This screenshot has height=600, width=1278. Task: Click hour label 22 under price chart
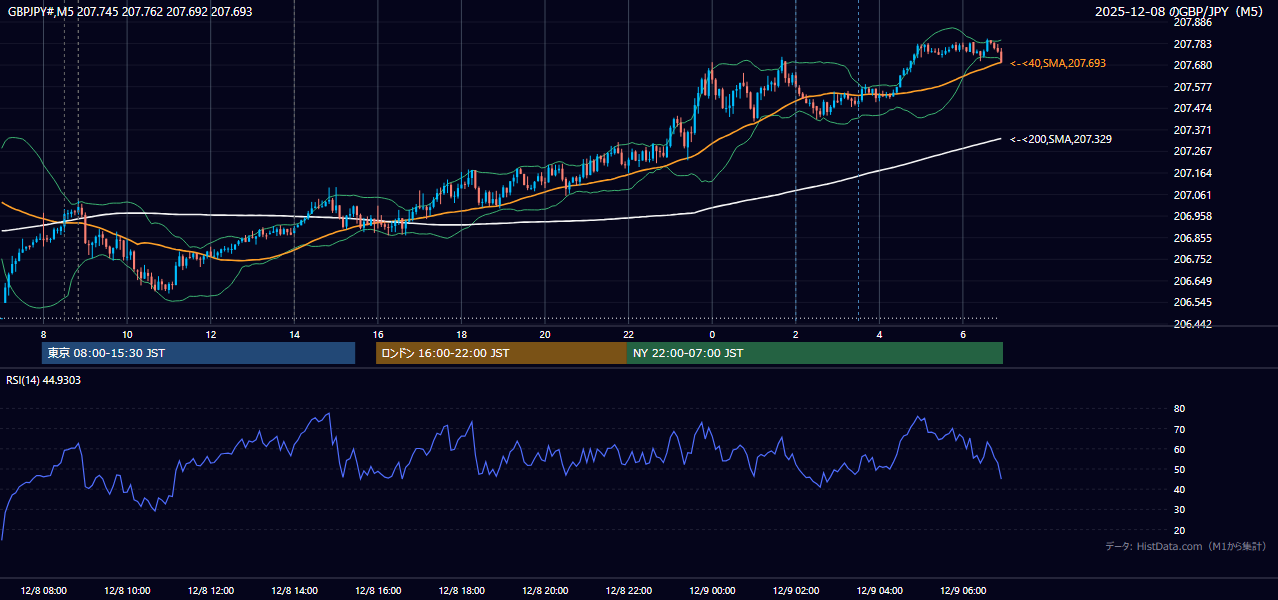click(x=628, y=334)
